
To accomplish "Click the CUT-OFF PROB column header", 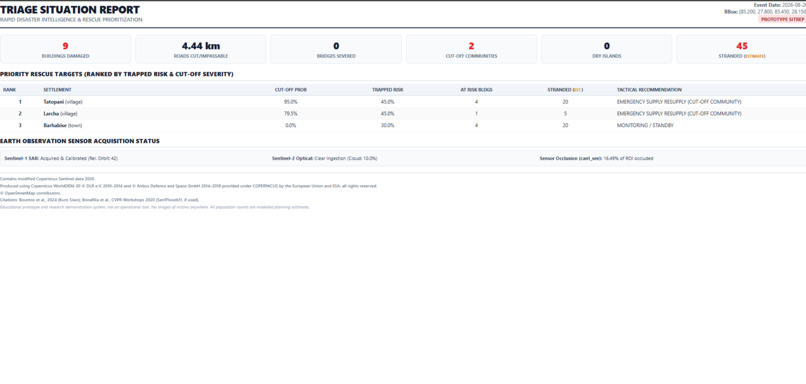I will click(x=291, y=90).
